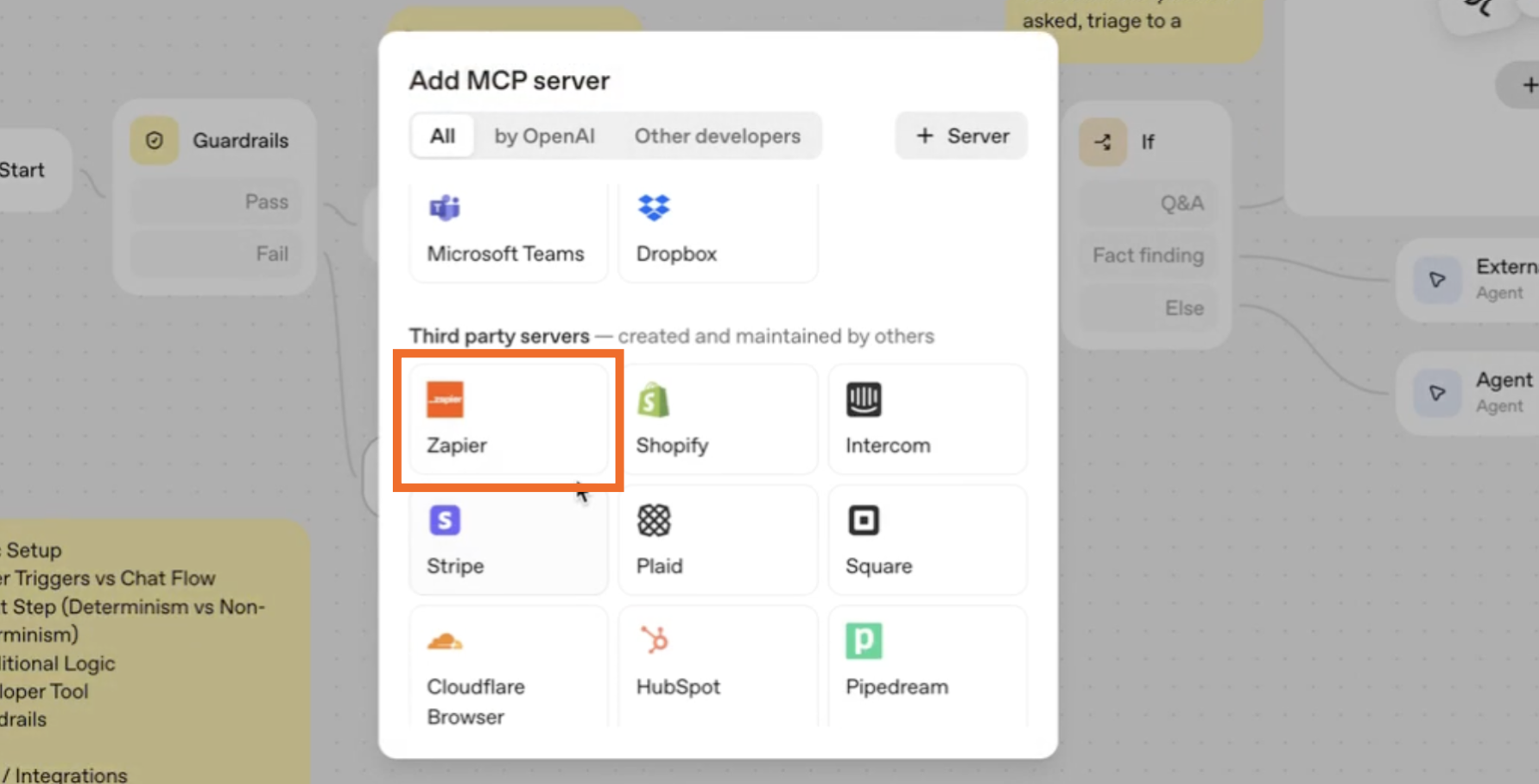Click the HubSpot label

[678, 686]
